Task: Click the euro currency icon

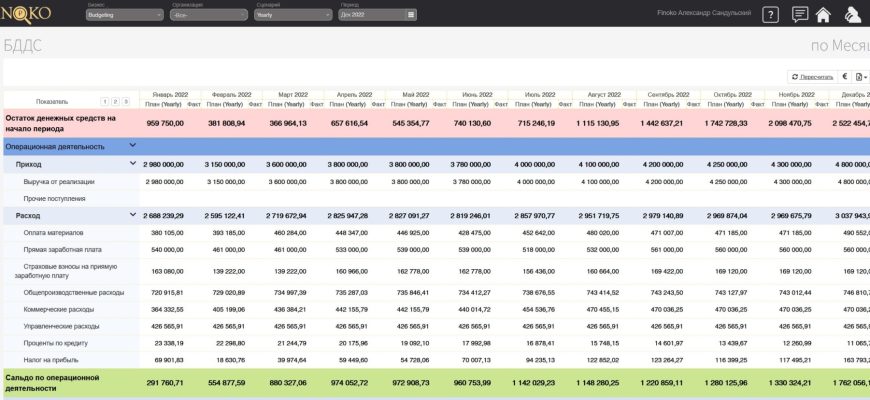Action: [845, 76]
